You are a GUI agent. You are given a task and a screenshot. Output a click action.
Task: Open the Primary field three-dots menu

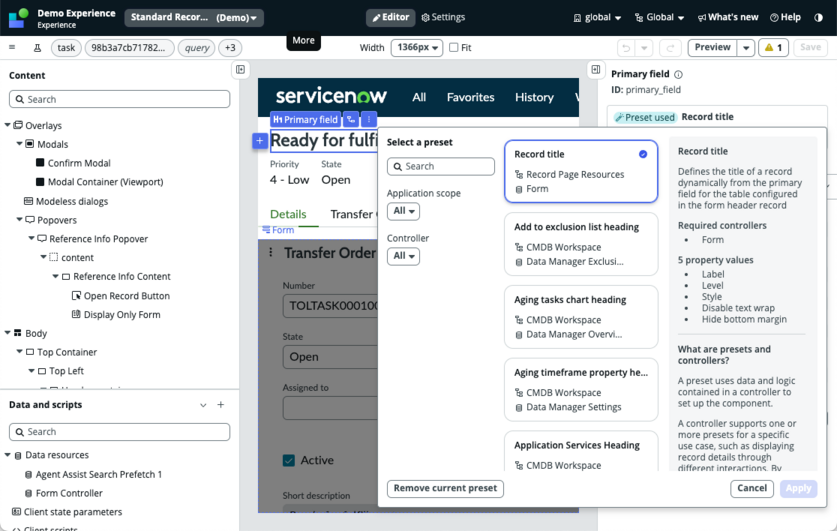369,120
